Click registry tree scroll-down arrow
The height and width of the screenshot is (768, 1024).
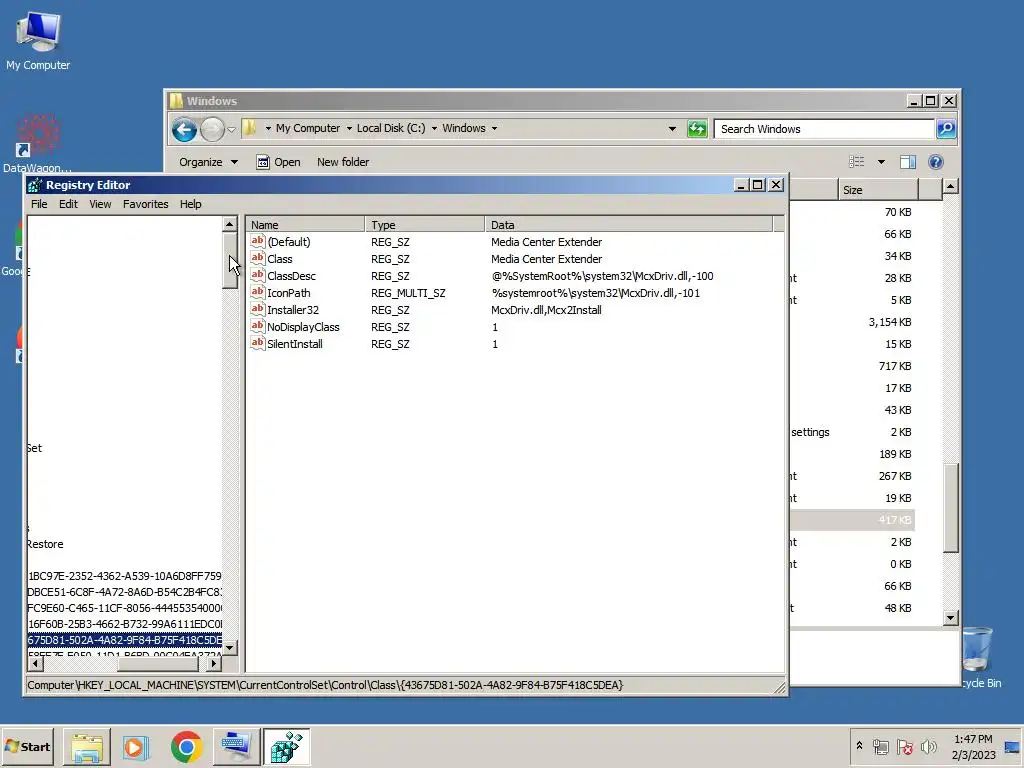(229, 648)
